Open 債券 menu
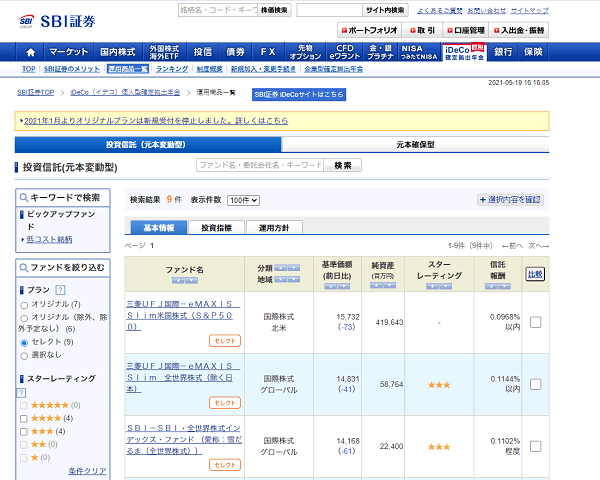Screen dimensions: 600x480 click(235, 52)
